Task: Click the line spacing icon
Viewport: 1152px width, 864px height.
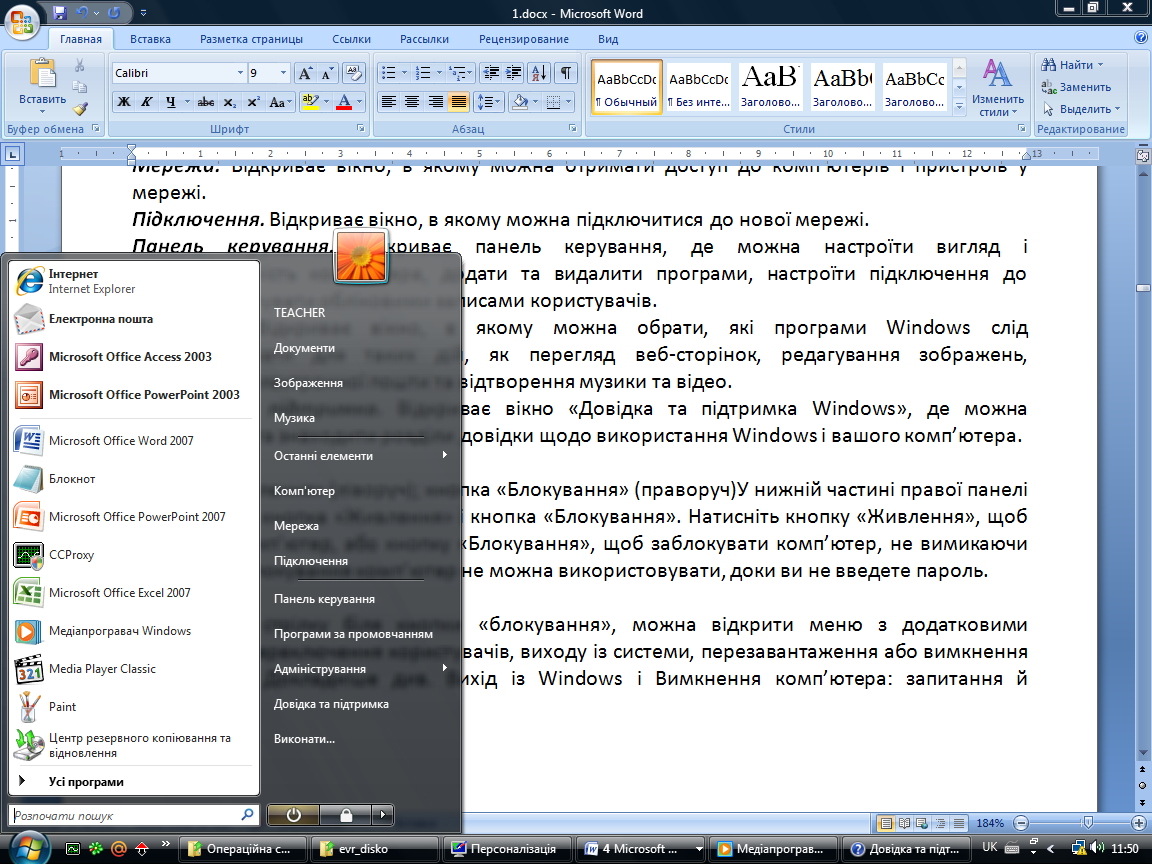Action: (x=485, y=102)
